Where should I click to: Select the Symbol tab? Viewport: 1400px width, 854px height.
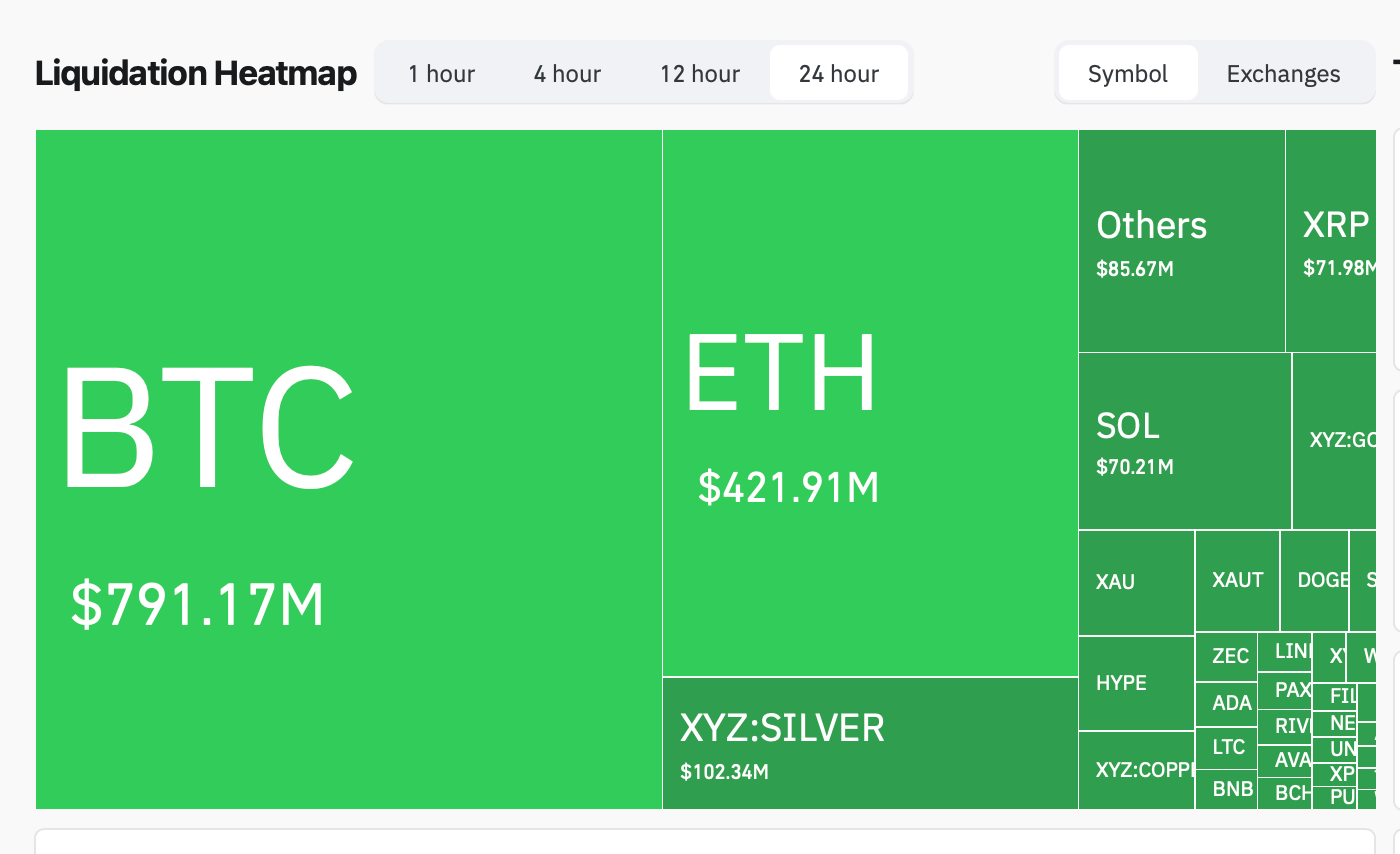(1127, 73)
